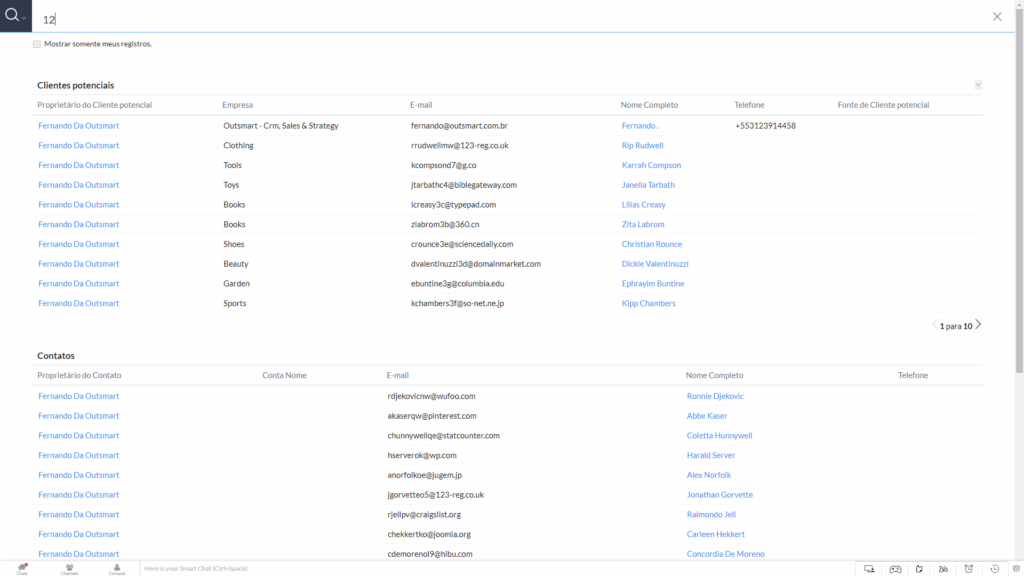Open contact Coletta Hunnywell

point(719,436)
